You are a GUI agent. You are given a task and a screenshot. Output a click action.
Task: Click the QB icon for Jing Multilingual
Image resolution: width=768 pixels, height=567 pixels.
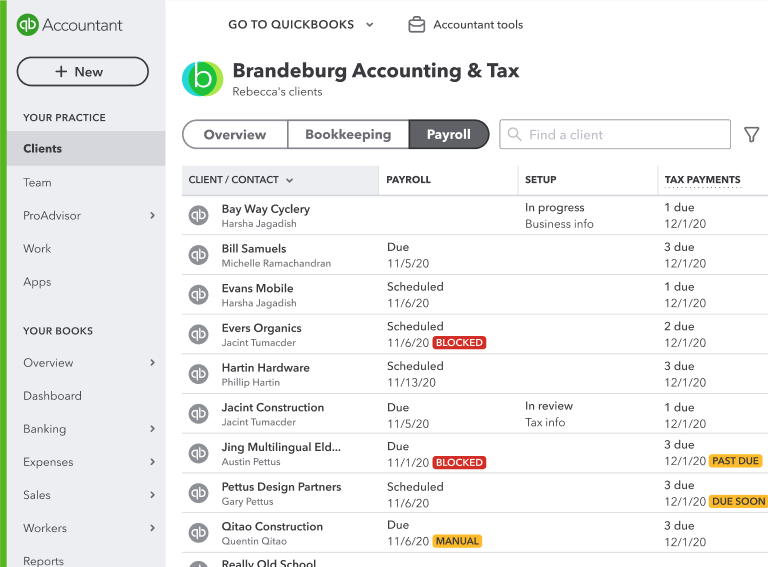[x=198, y=453]
